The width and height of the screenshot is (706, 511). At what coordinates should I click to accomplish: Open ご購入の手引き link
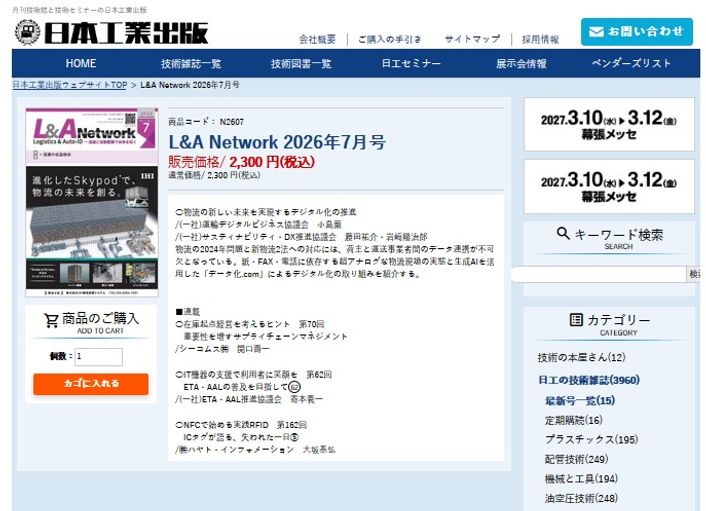[389, 39]
